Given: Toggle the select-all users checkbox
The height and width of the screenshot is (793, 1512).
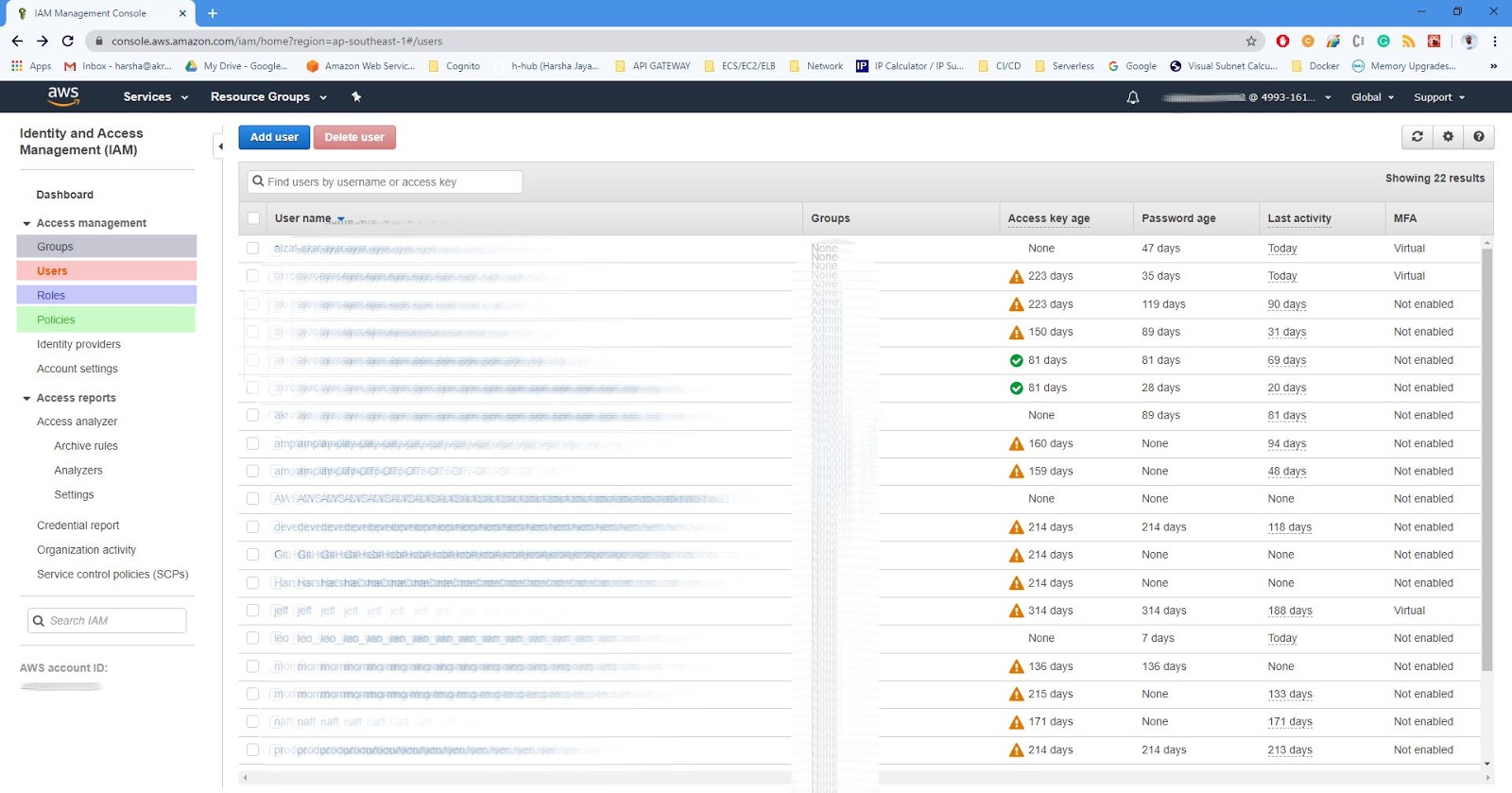Looking at the screenshot, I should (x=253, y=218).
